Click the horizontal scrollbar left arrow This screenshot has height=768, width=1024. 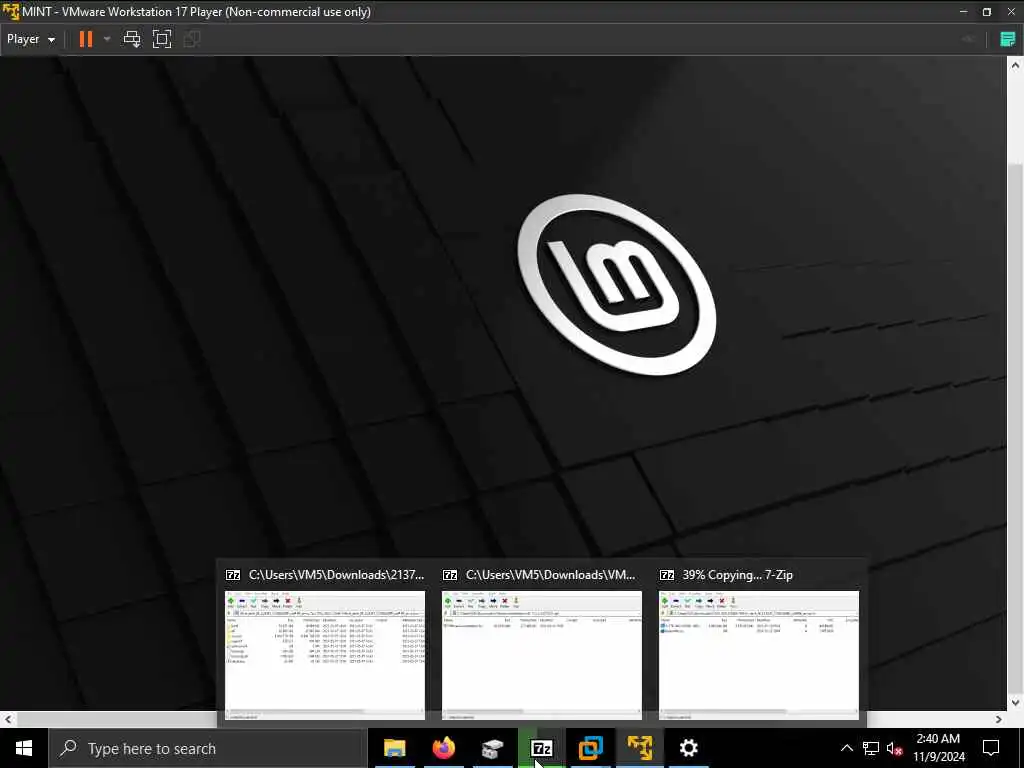coord(8,719)
